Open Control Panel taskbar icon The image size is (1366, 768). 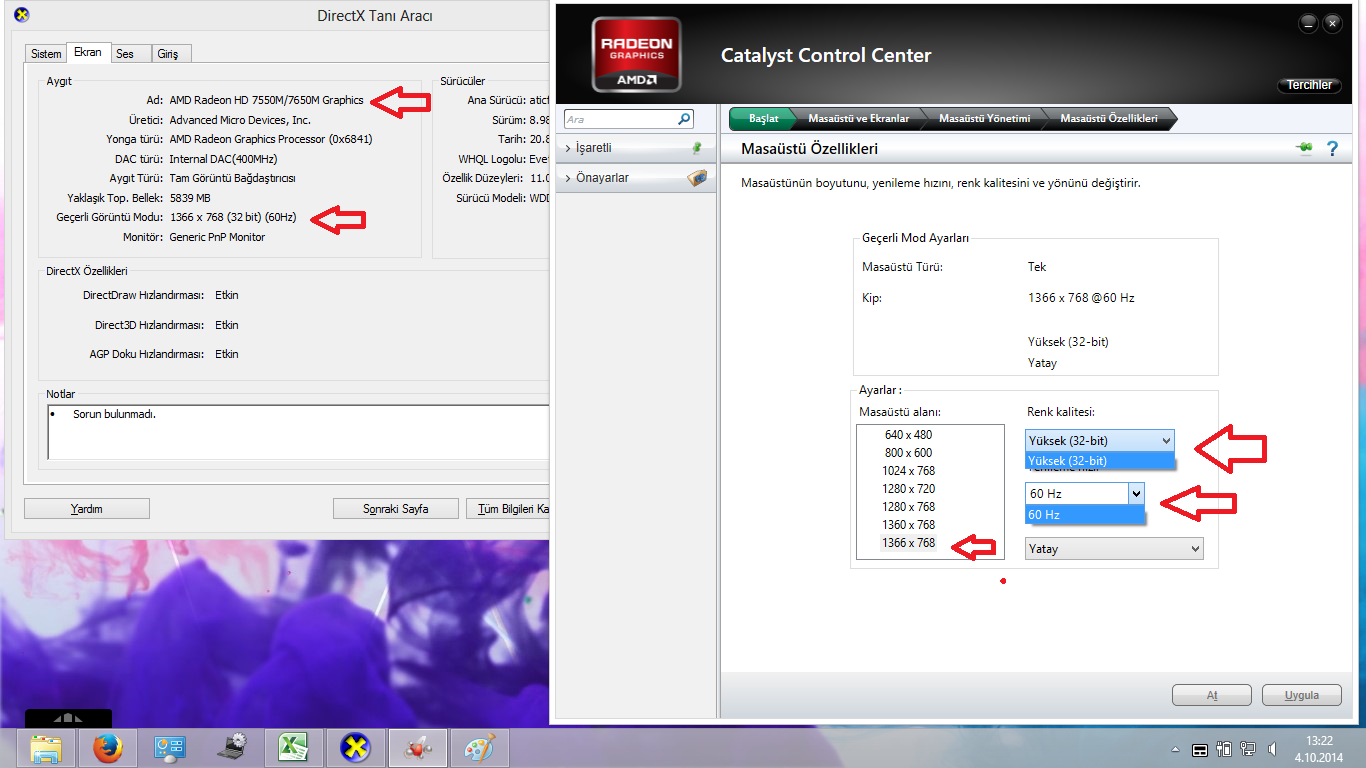(x=169, y=747)
